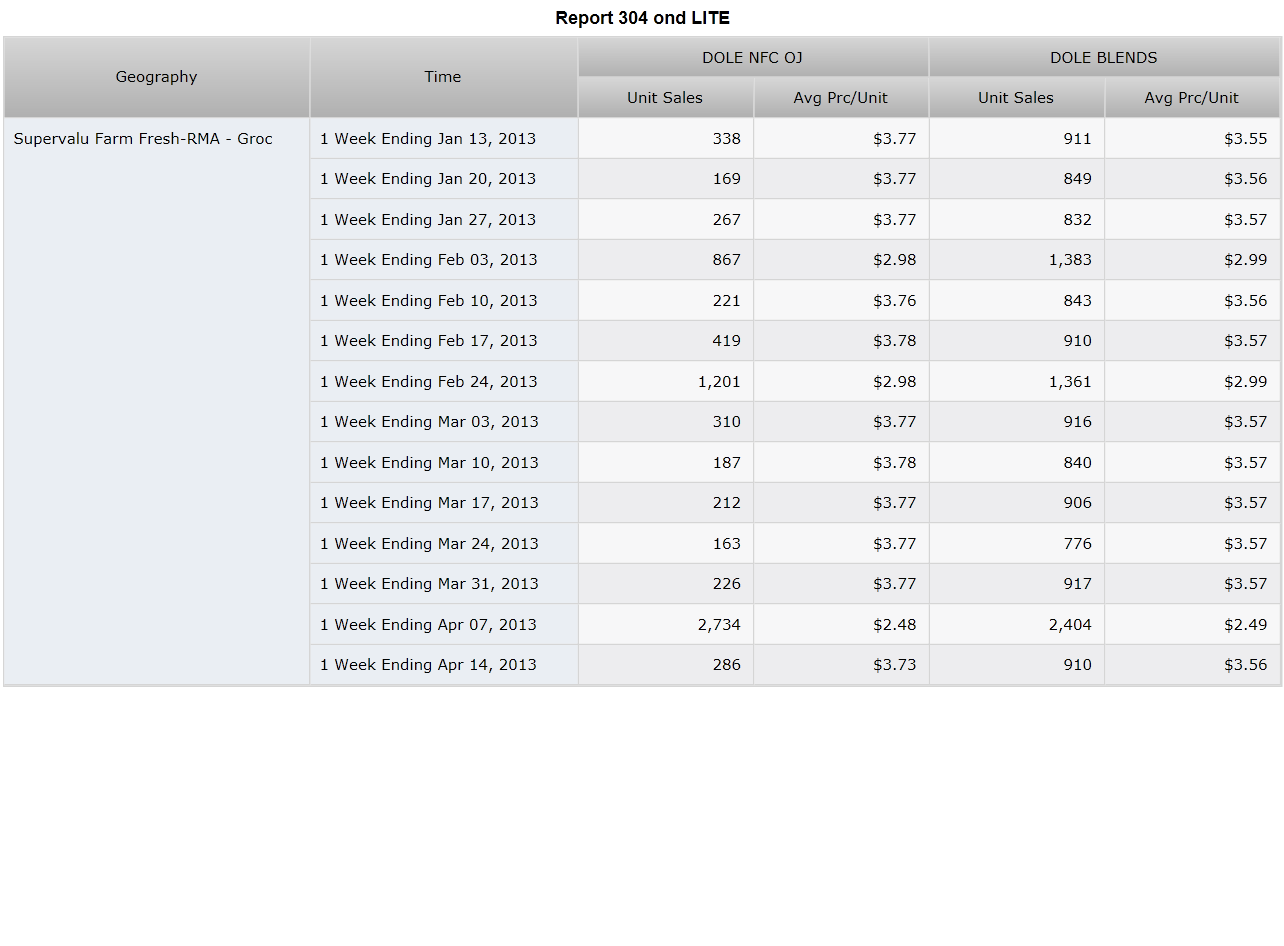1284x946 pixels.
Task: Select row 1 Week Ending Mar 17, 2013
Action: [444, 503]
